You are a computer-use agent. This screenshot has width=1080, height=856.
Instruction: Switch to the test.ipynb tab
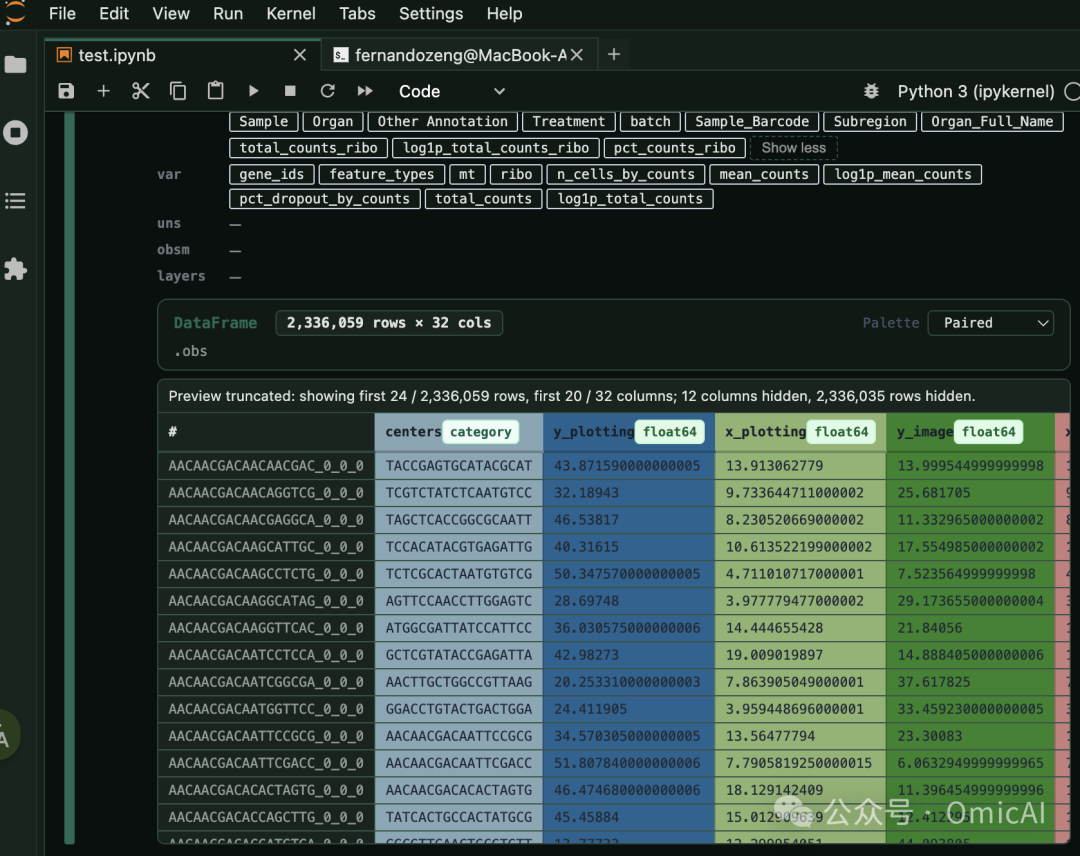click(183, 55)
